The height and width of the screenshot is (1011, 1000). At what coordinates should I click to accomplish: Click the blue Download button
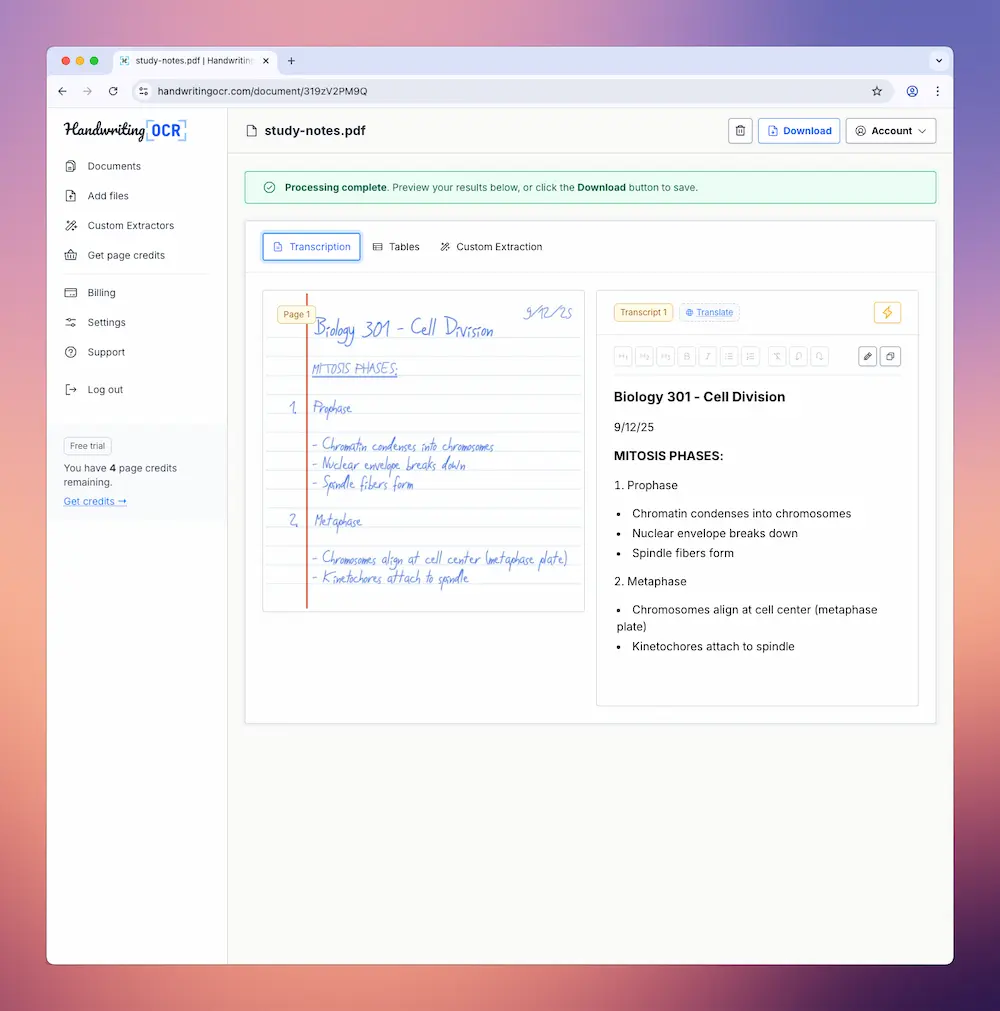(x=798, y=130)
